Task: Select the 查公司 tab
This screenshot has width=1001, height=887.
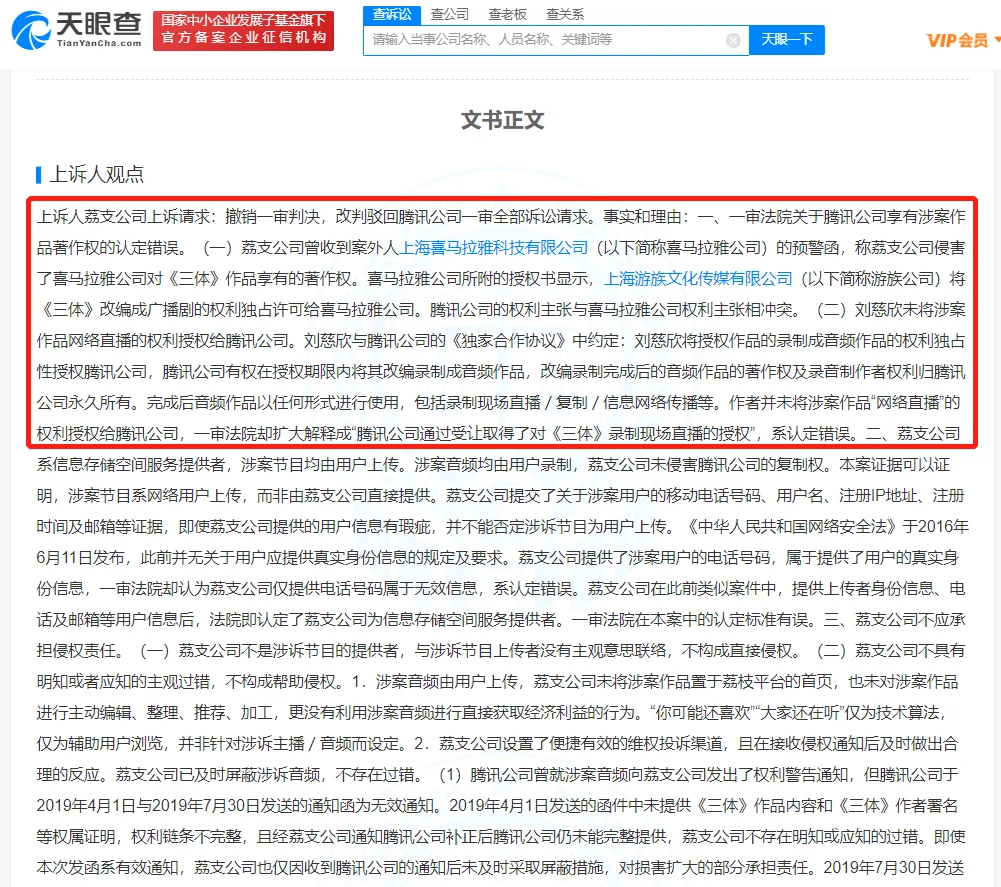Action: tap(449, 14)
